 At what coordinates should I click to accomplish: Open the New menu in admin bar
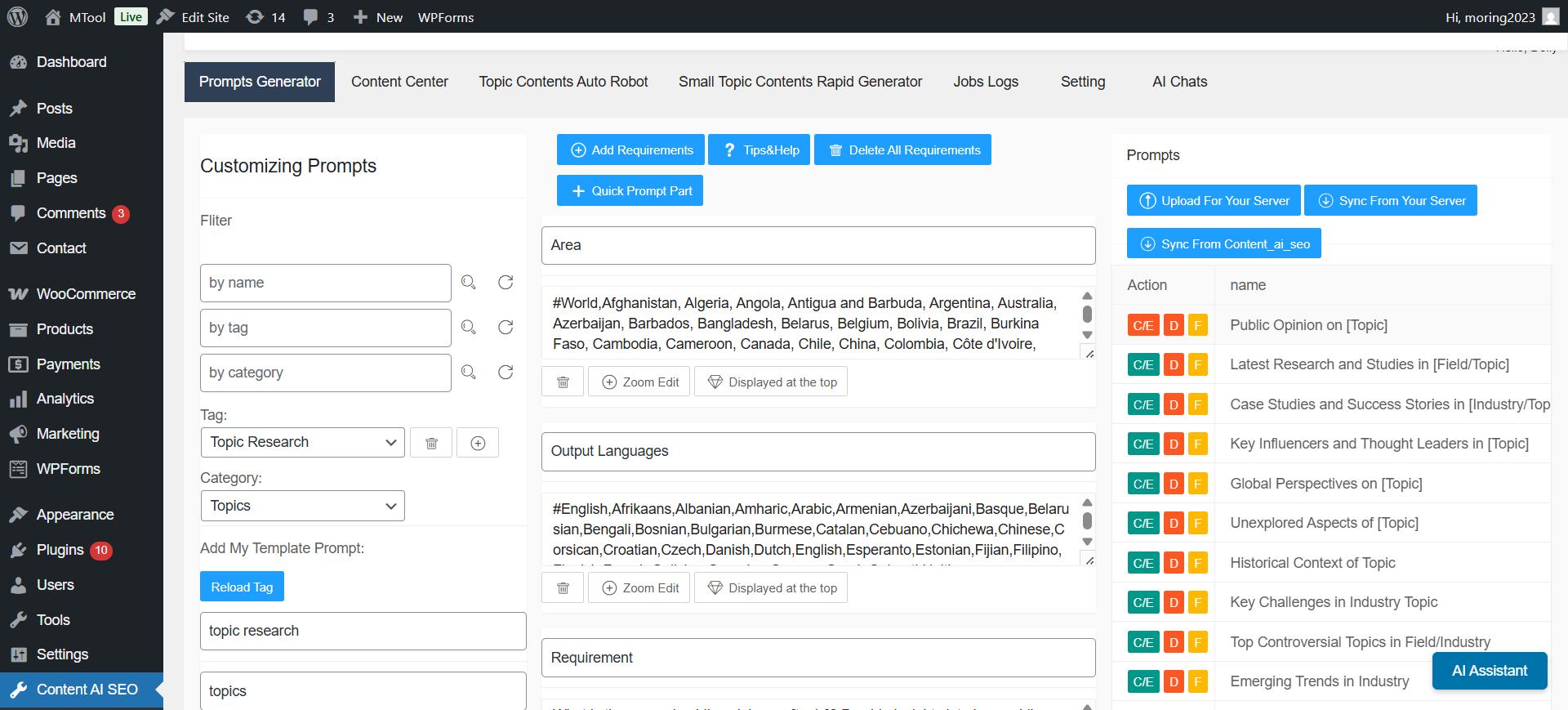coord(378,17)
